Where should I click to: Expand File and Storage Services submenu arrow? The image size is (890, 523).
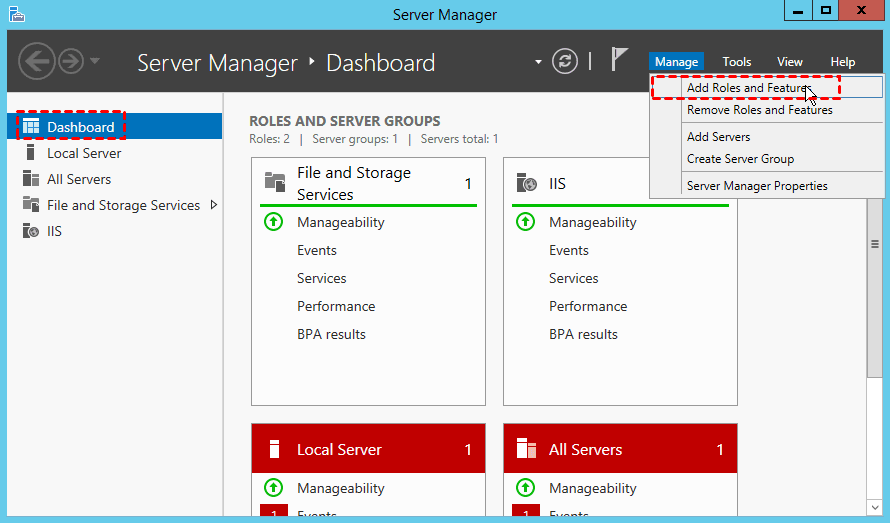click(212, 205)
